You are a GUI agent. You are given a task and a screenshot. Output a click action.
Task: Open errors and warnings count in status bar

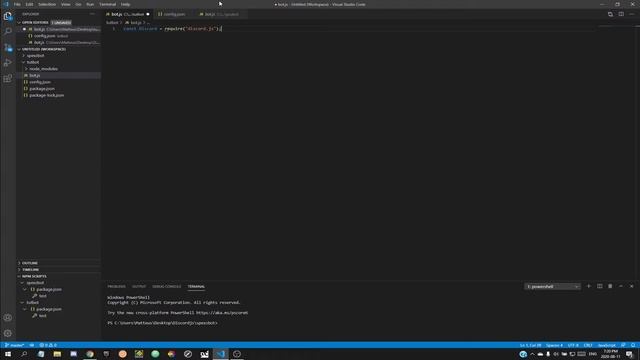click(x=48, y=345)
